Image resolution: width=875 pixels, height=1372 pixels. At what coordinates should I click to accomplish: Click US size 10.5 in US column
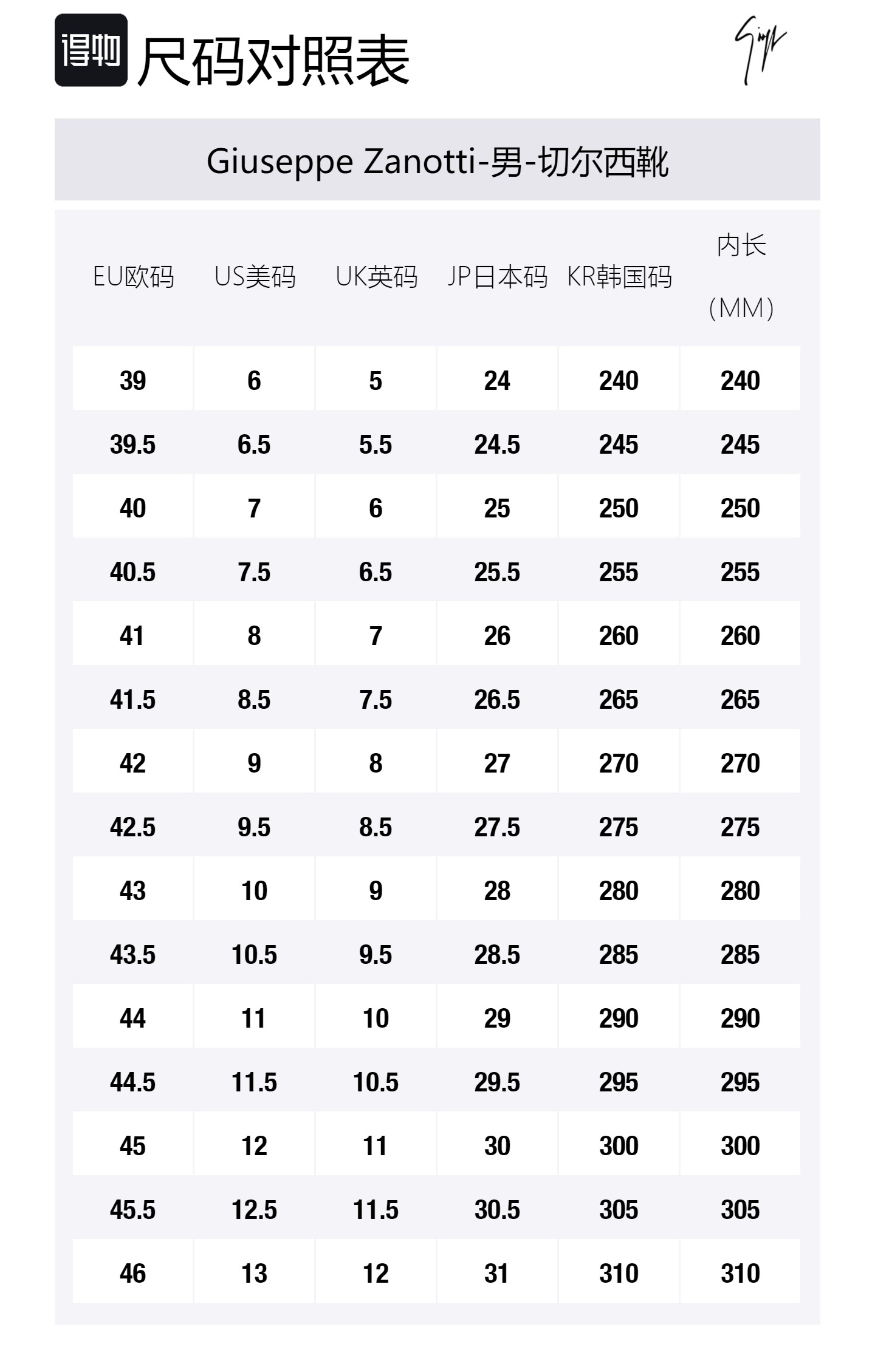255,955
